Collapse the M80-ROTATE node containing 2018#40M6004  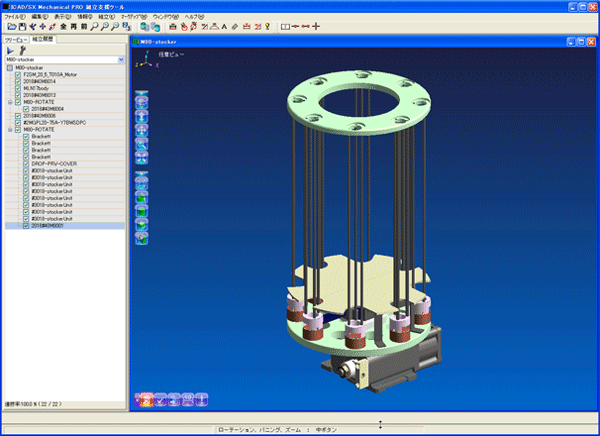pyautogui.click(x=10, y=102)
